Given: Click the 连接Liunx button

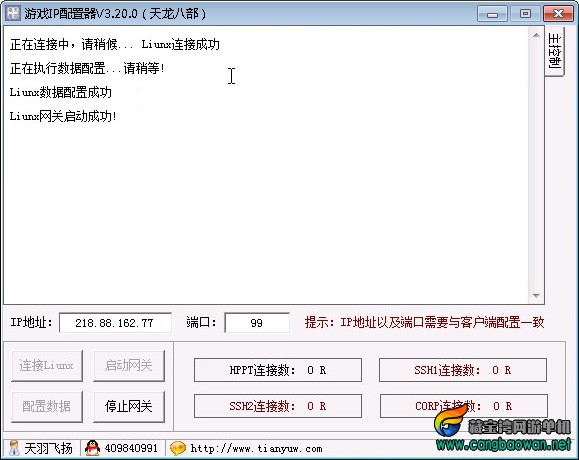Looking at the screenshot, I should click(x=47, y=365).
